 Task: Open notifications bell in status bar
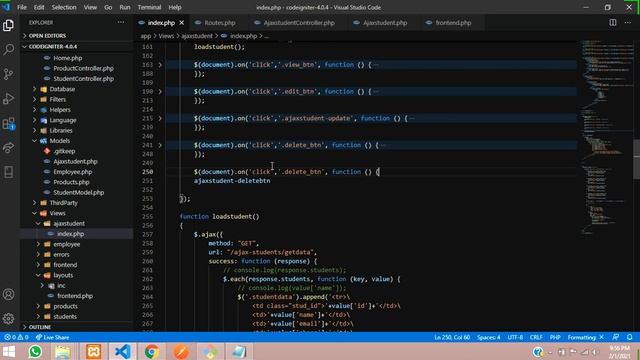629,337
